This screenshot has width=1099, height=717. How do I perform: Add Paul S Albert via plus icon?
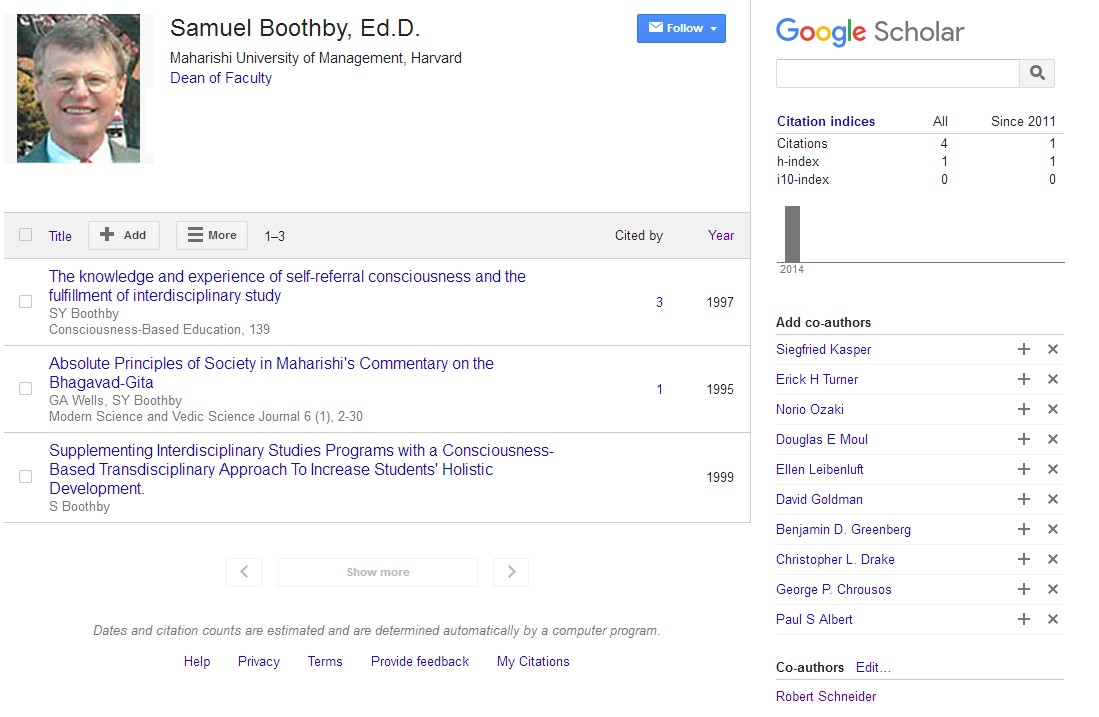1023,620
